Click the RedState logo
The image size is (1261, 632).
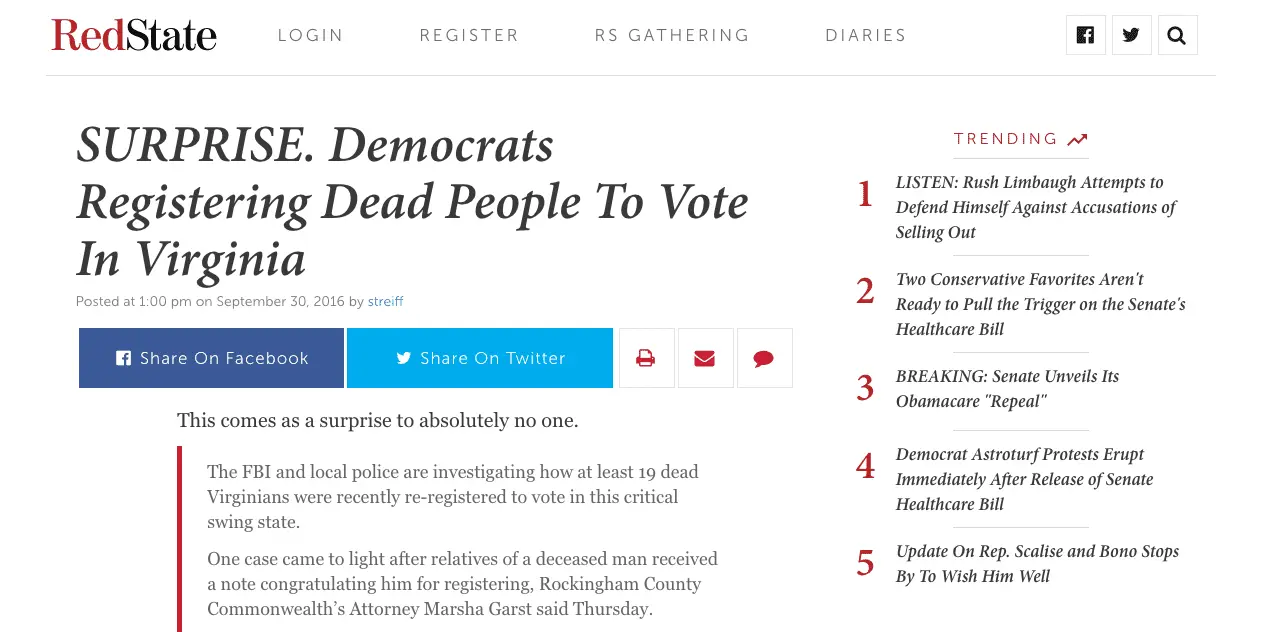pyautogui.click(x=134, y=36)
